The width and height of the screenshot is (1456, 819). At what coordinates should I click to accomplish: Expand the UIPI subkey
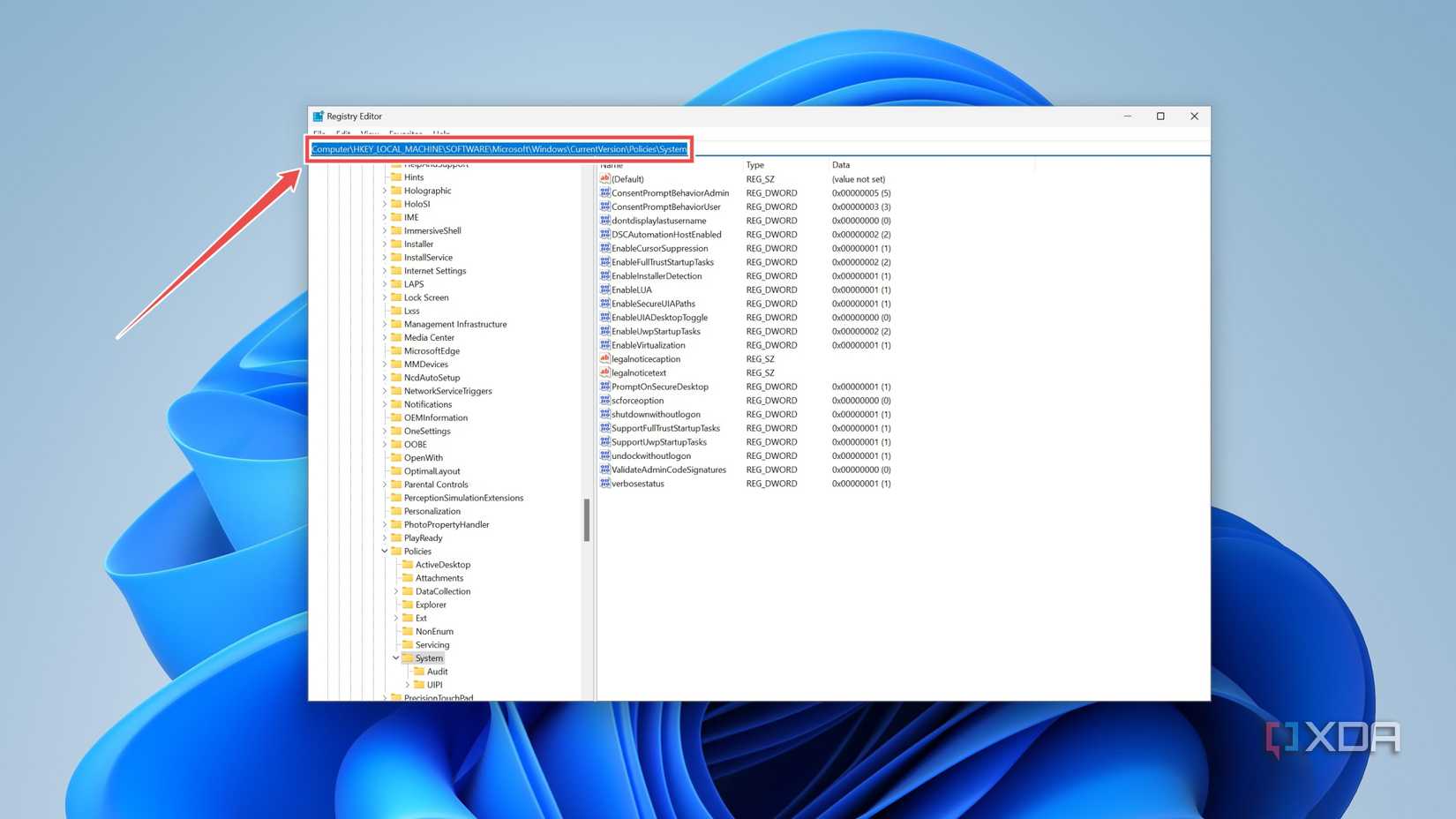point(408,685)
